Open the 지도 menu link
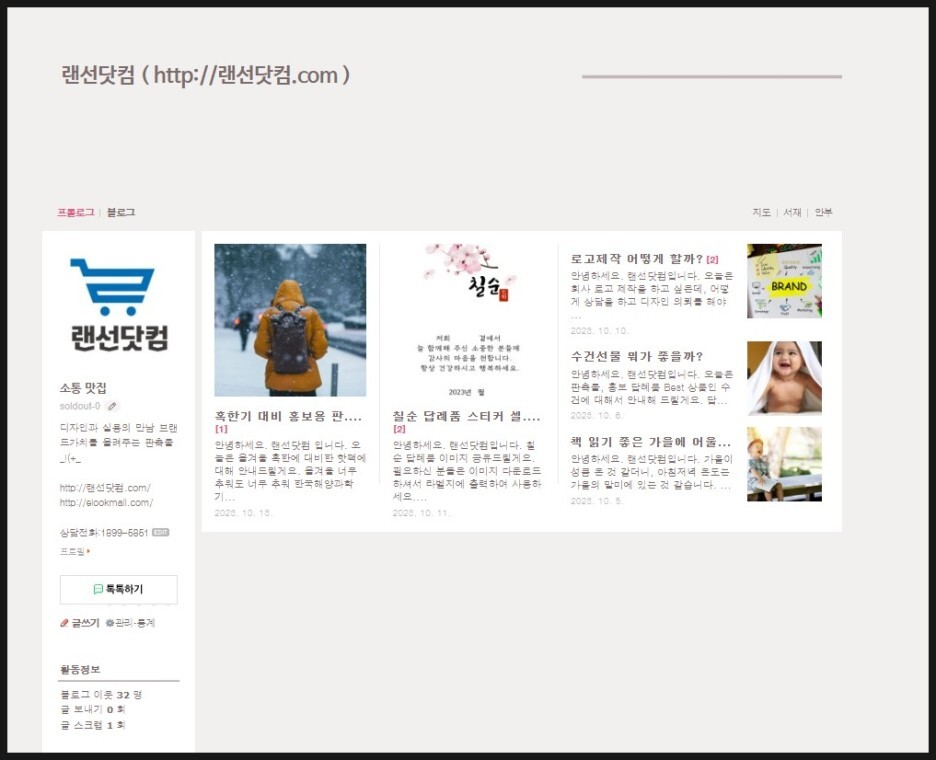 (x=761, y=213)
